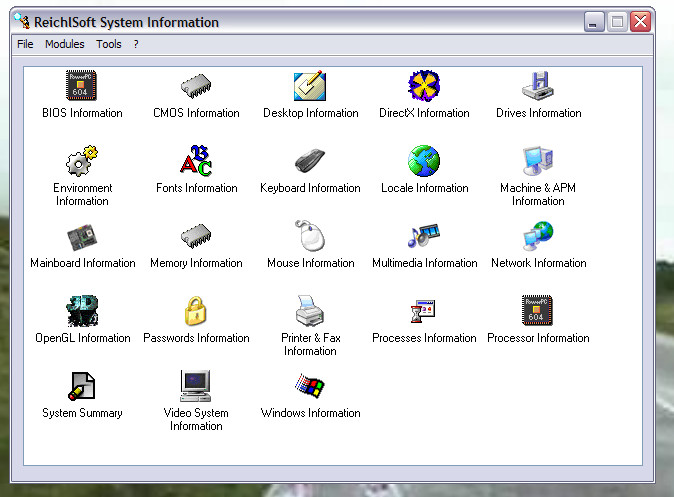Viewport: 674px width, 497px height.
Task: Open the Keyboard Information icon
Action: click(x=310, y=161)
